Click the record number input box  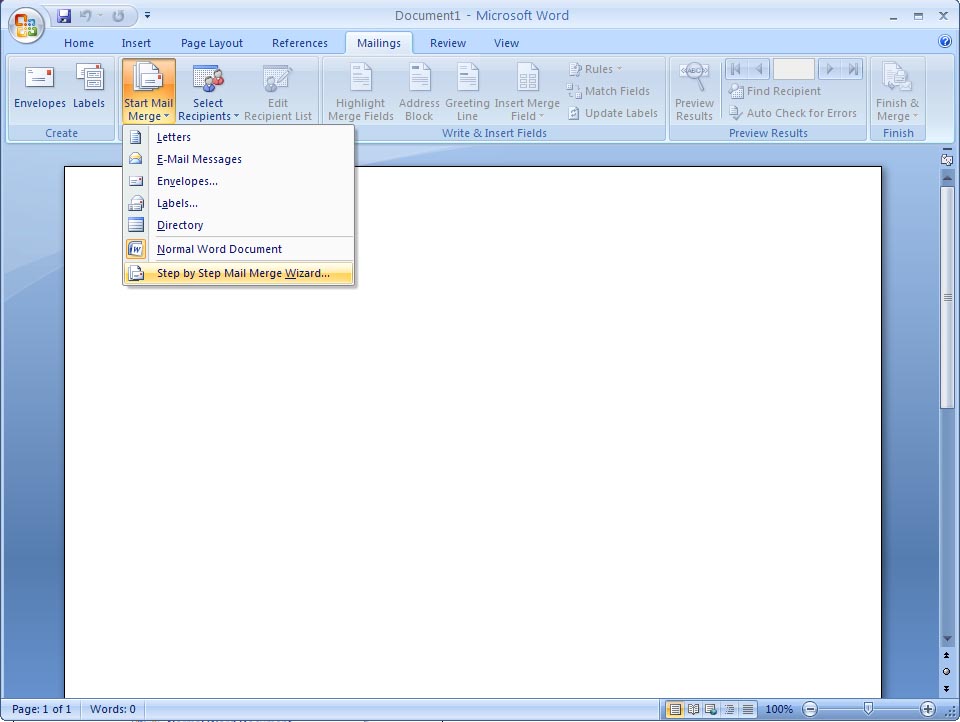point(793,69)
